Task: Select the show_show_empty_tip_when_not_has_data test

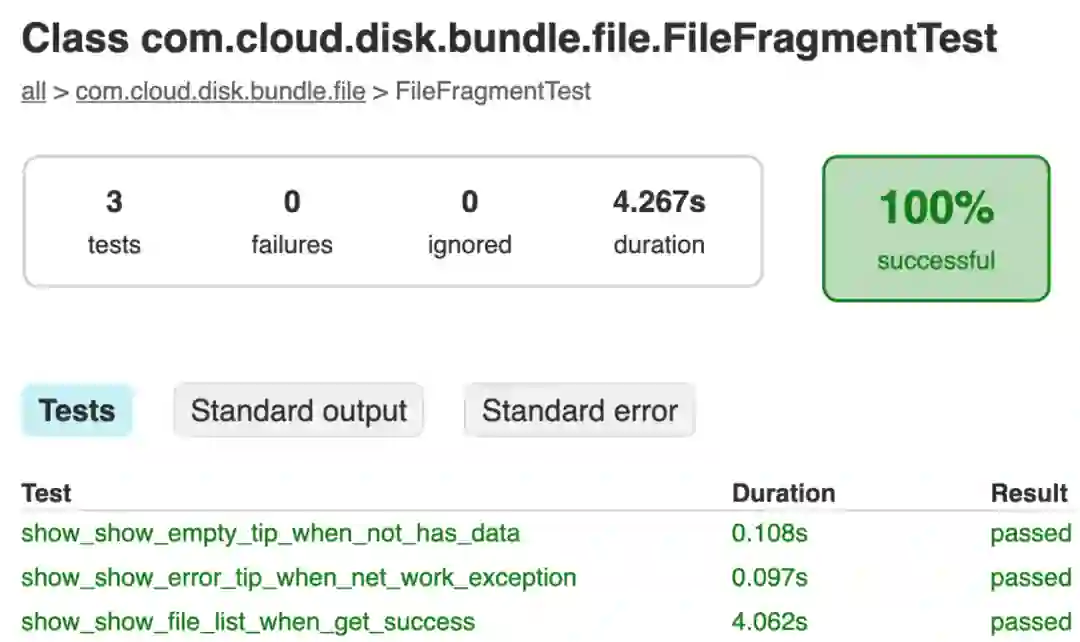Action: 270,533
